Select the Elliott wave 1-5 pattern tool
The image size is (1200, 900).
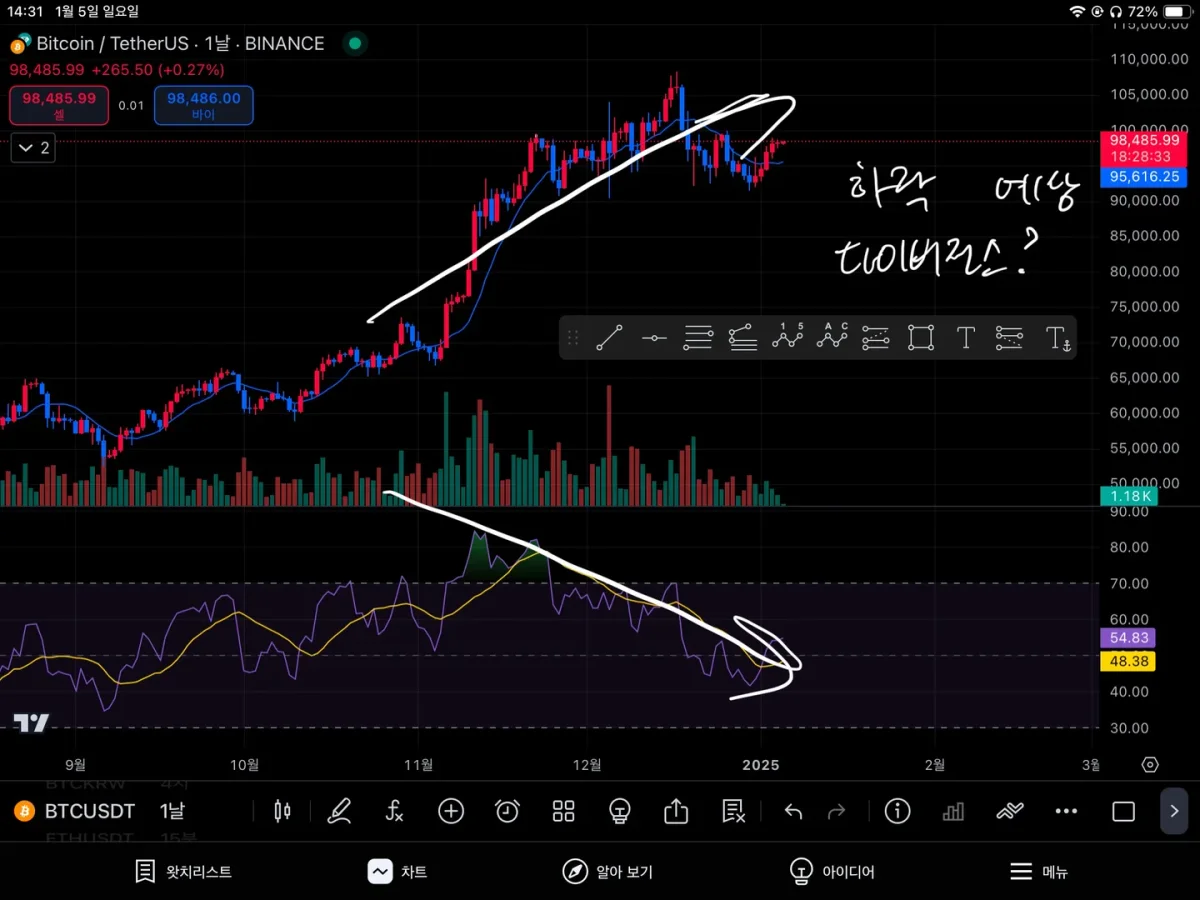[787, 337]
